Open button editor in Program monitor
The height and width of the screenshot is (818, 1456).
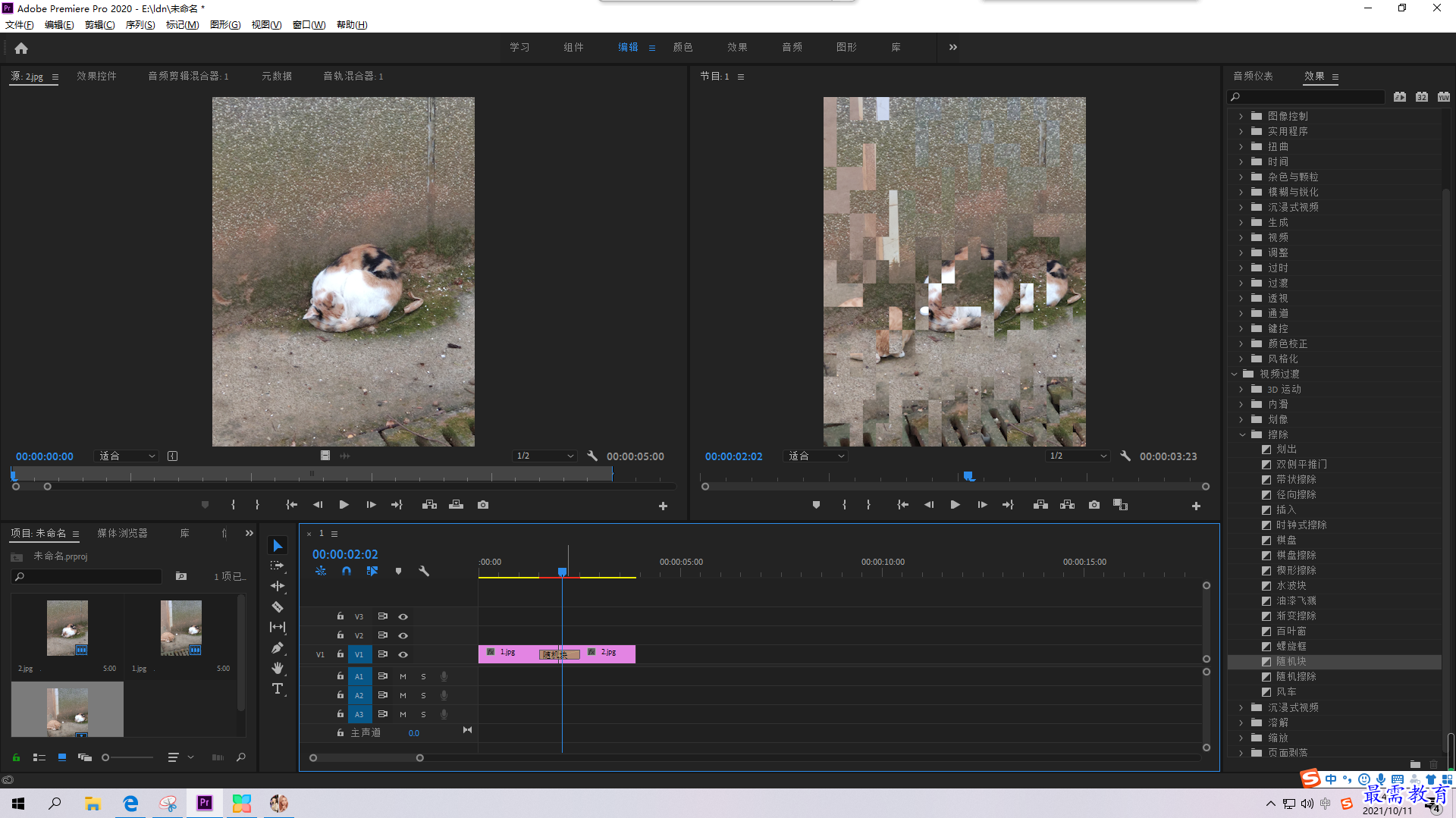[x=1196, y=506]
